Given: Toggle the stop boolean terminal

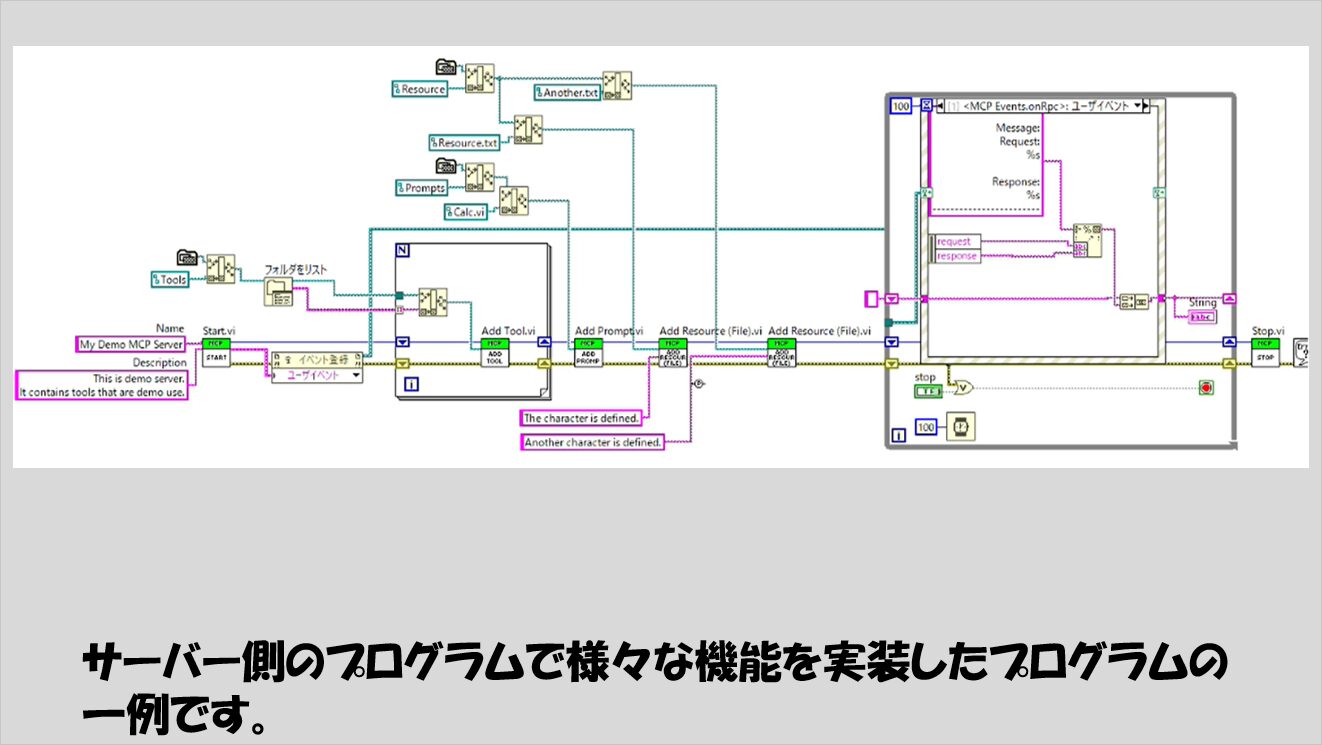Looking at the screenshot, I should click(926, 390).
